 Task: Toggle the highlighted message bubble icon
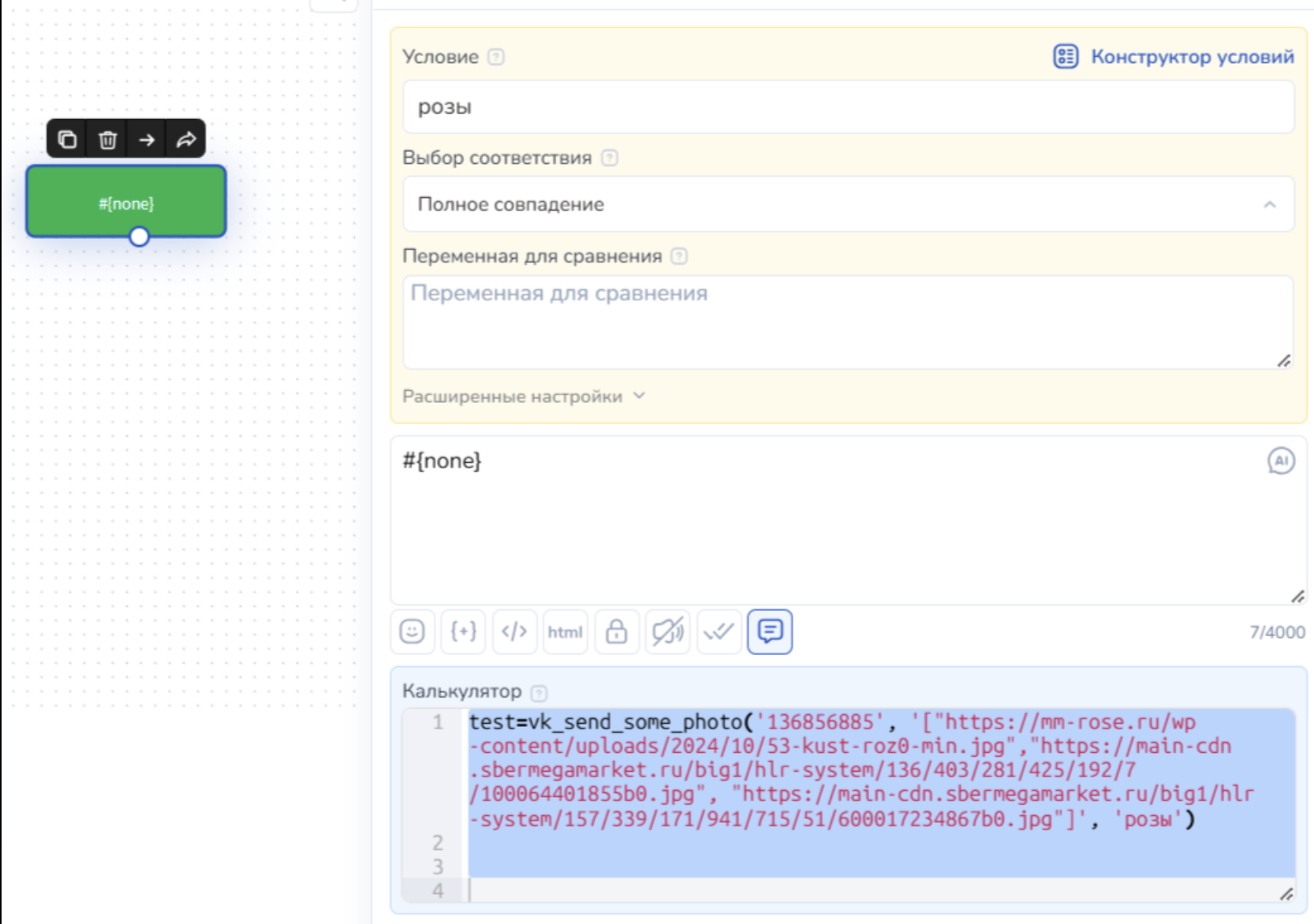point(770,632)
